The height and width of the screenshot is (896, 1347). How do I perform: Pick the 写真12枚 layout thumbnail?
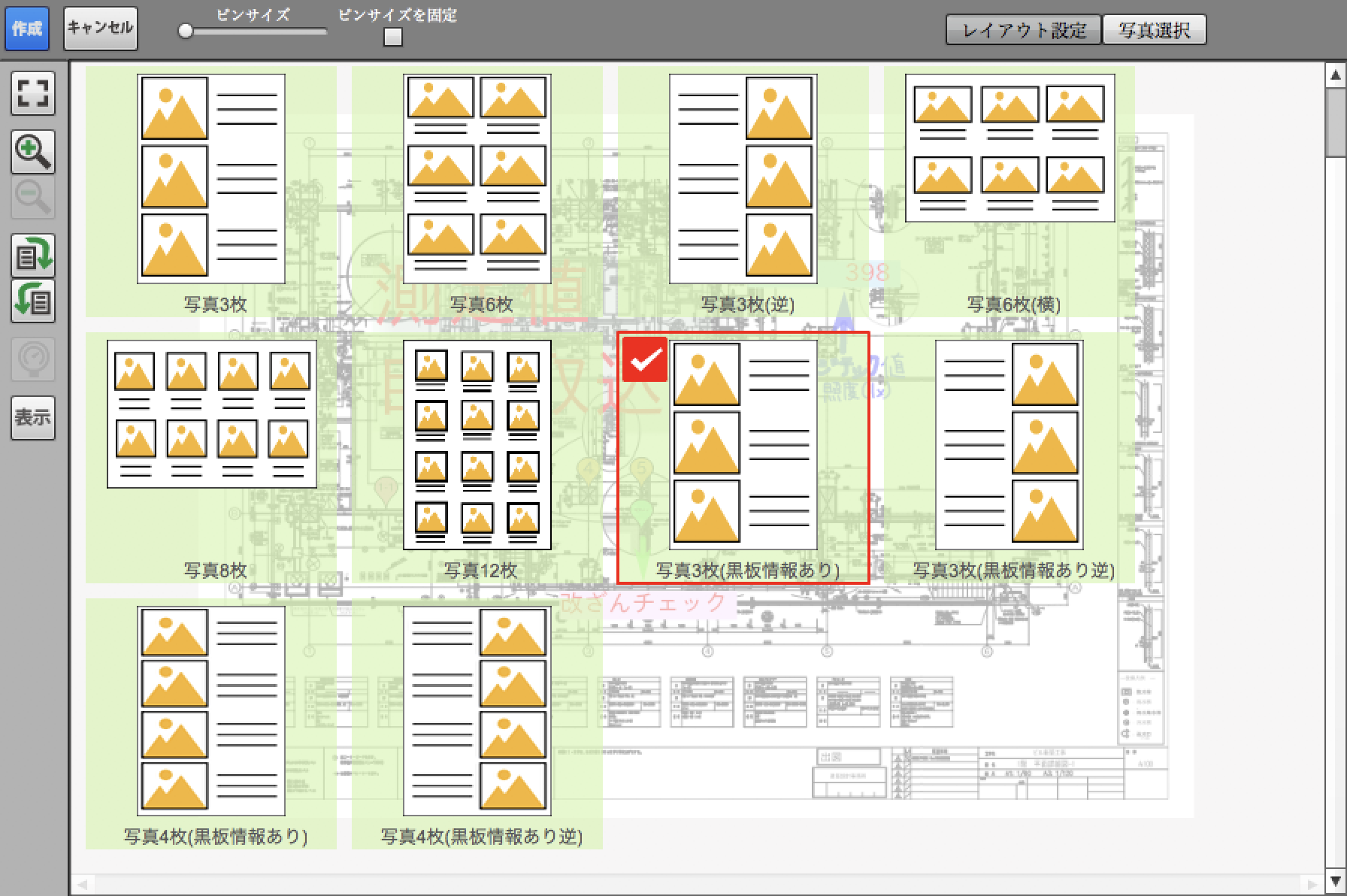pos(477,445)
